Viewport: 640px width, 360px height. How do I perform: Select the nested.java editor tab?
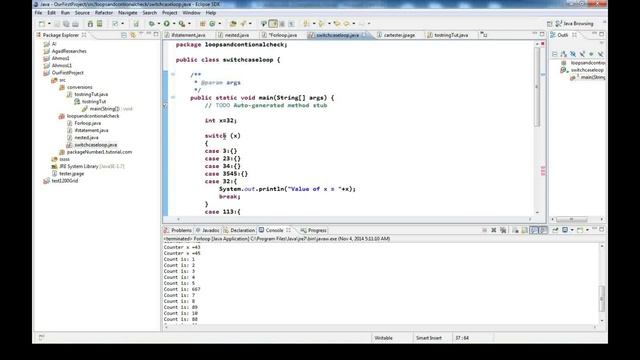[x=236, y=35]
